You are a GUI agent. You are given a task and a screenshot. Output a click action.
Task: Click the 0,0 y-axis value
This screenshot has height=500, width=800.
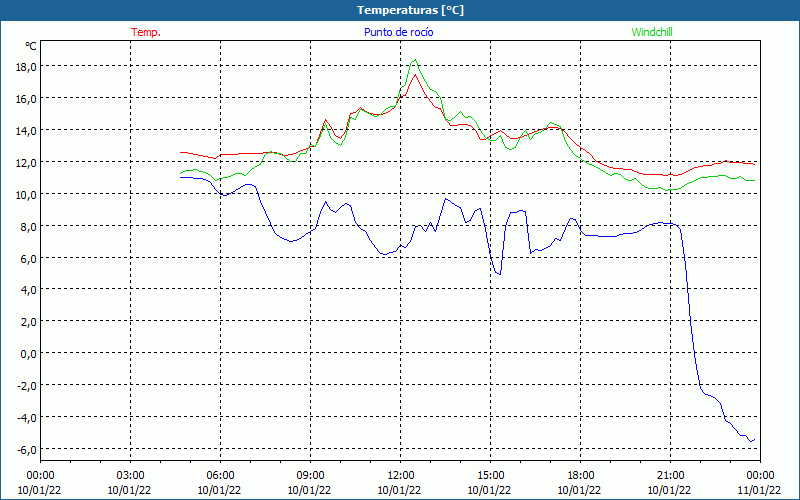(28, 354)
